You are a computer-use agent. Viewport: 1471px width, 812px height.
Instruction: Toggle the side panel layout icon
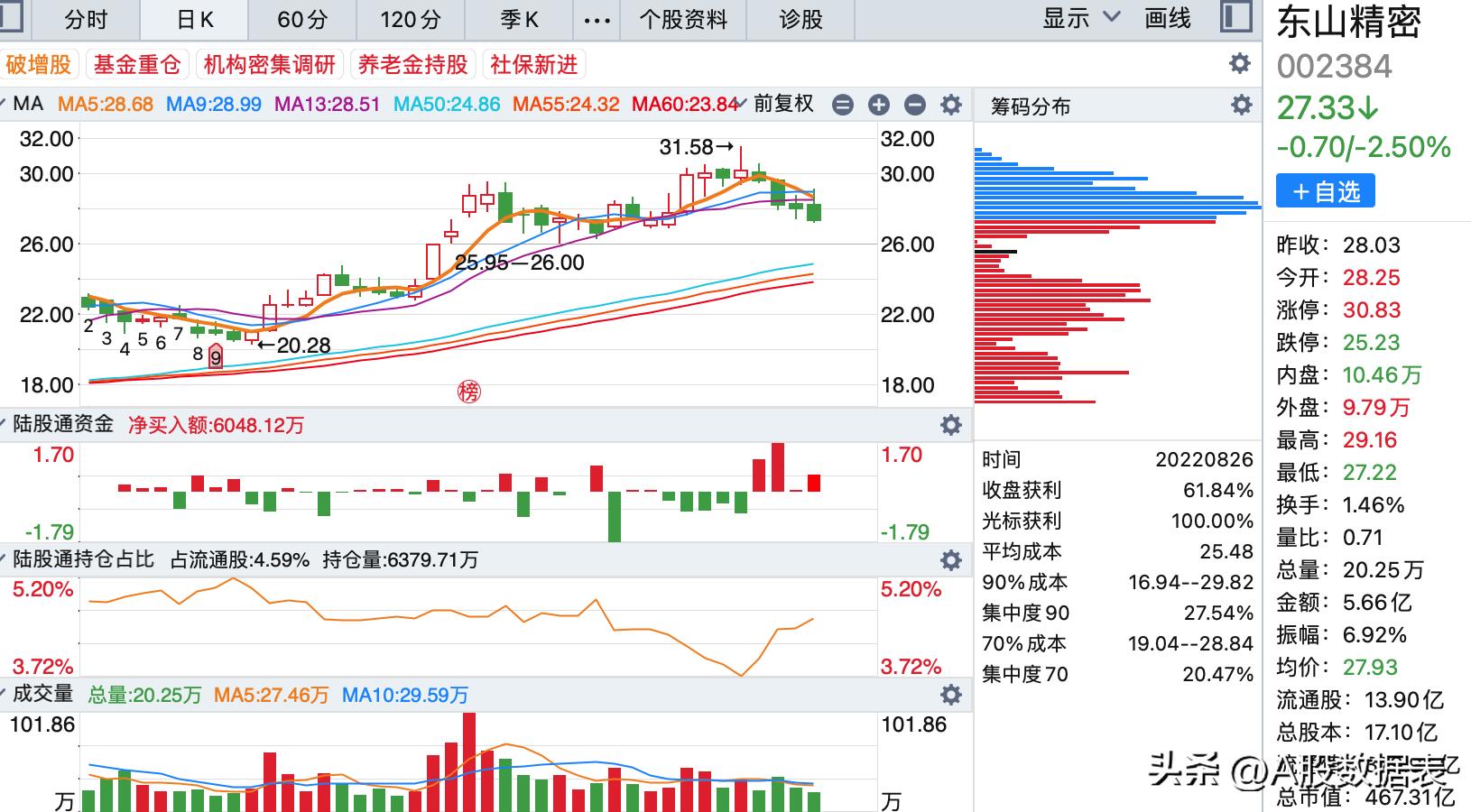(x=1235, y=17)
